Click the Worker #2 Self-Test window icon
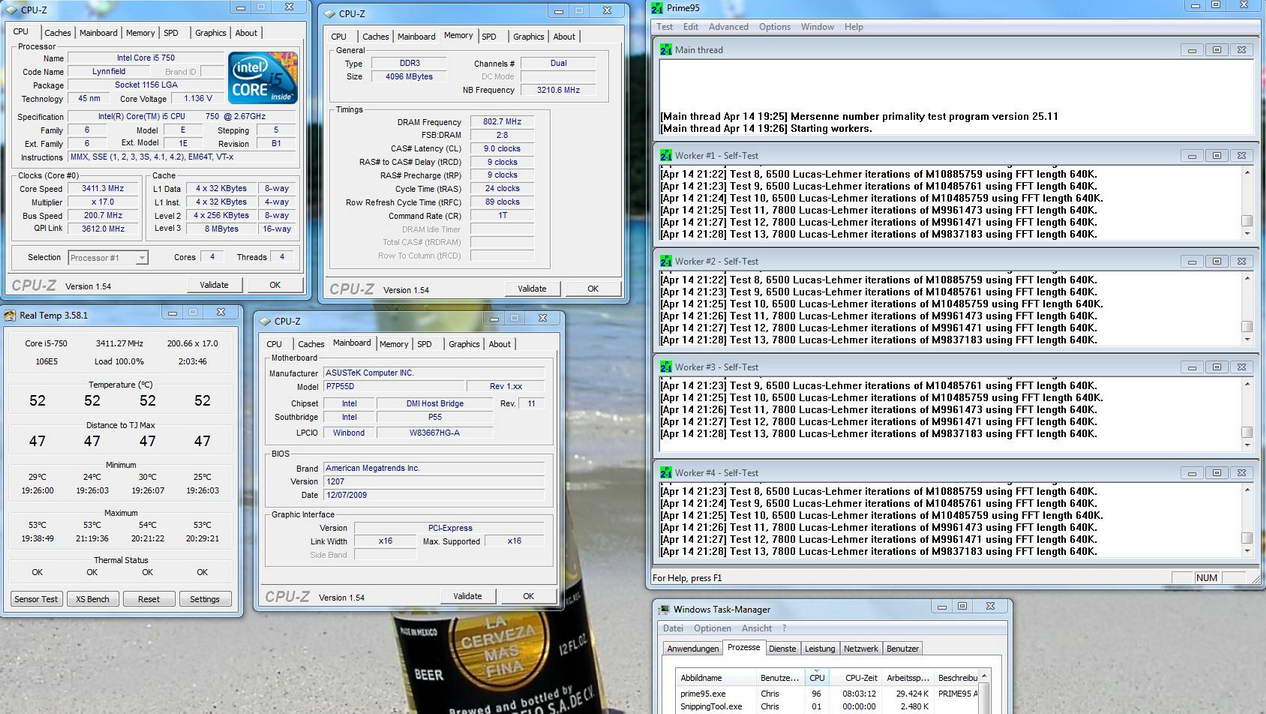Viewport: 1266px width, 714px height. (666, 261)
